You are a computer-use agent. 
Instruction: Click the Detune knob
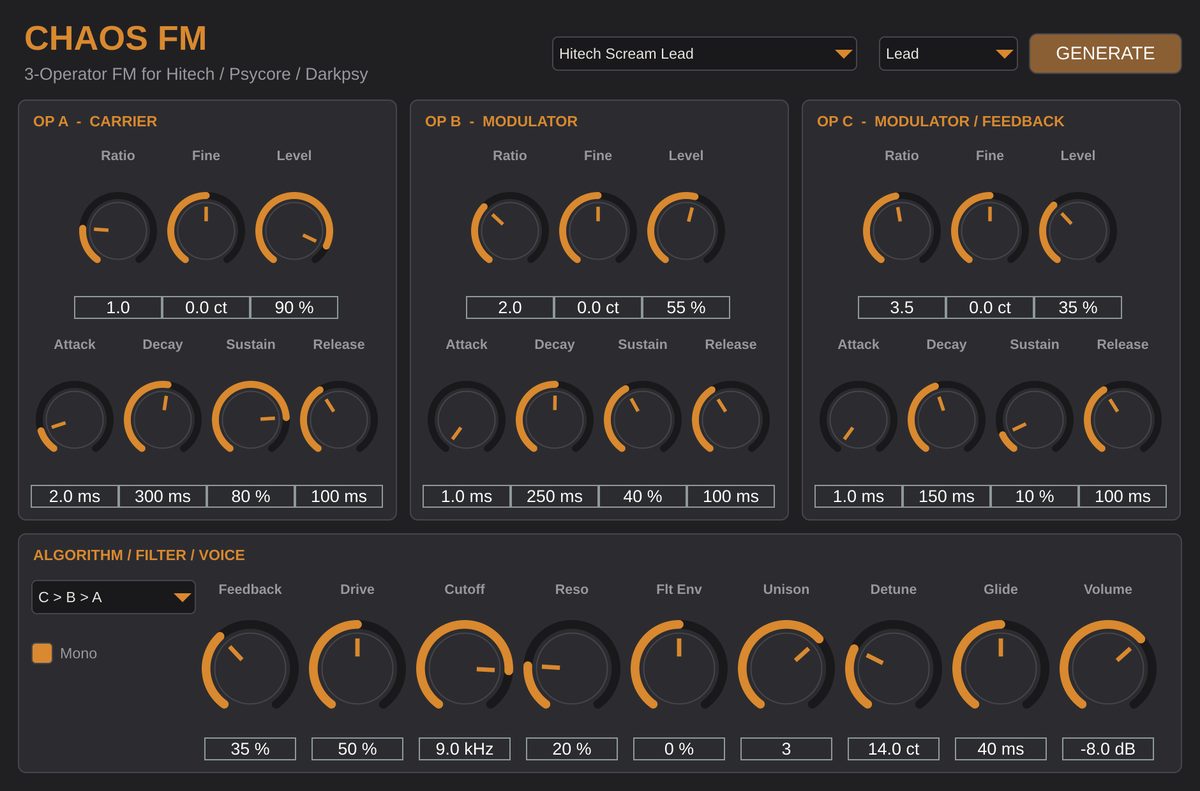893,668
